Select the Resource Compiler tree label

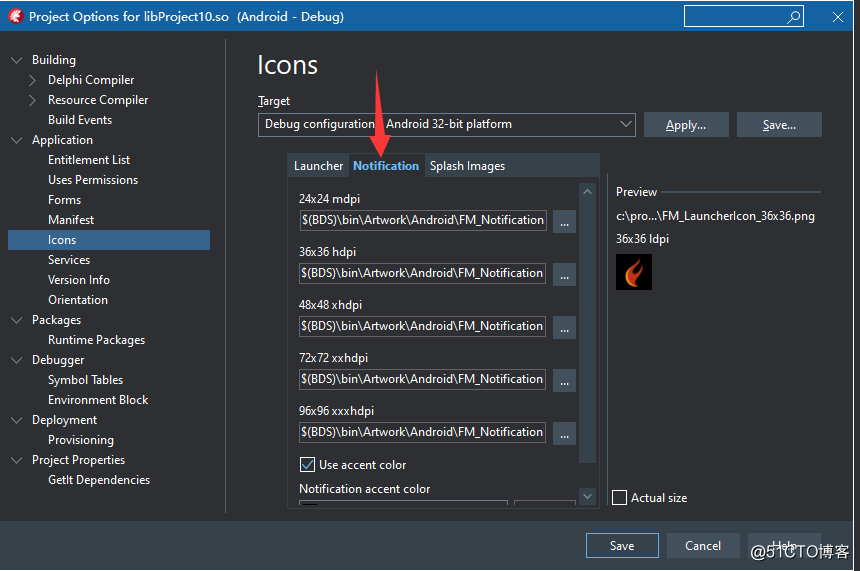pos(98,100)
